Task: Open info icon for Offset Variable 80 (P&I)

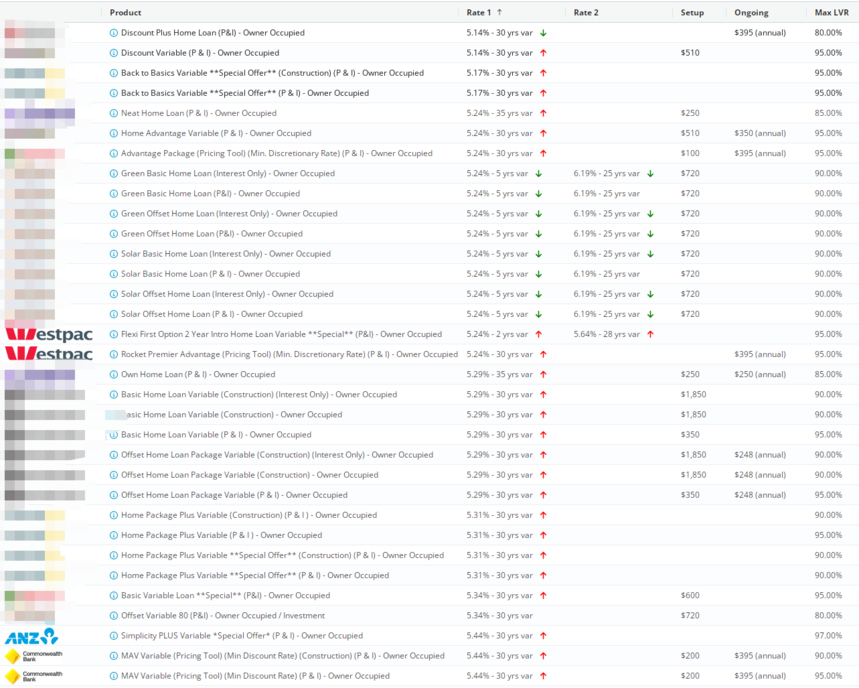Action: pos(113,616)
